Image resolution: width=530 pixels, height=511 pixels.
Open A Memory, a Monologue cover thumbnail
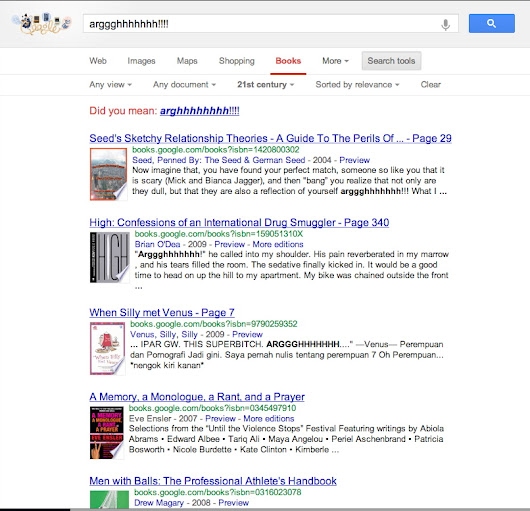(x=106, y=433)
